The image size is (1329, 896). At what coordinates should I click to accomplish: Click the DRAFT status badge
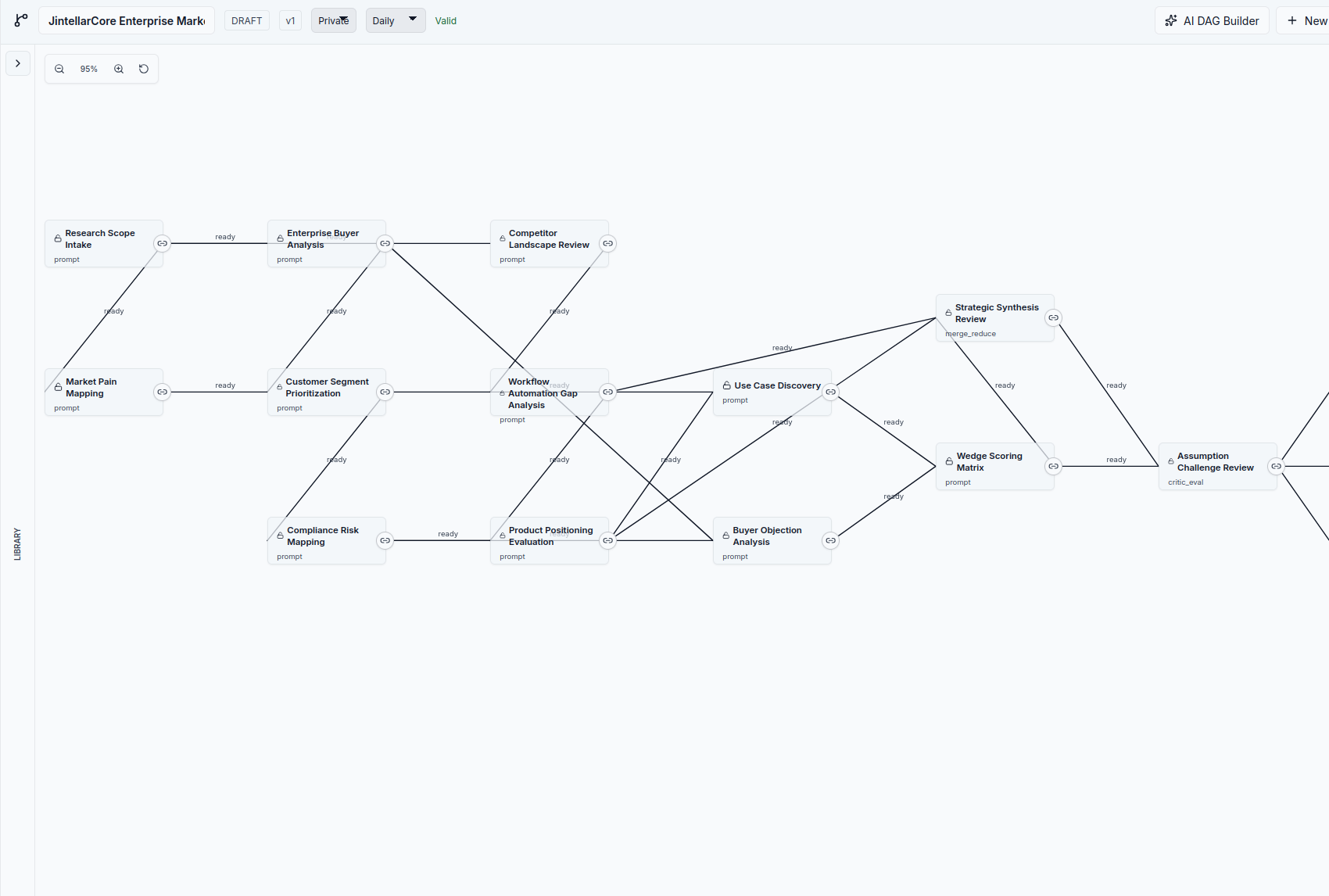tap(247, 20)
